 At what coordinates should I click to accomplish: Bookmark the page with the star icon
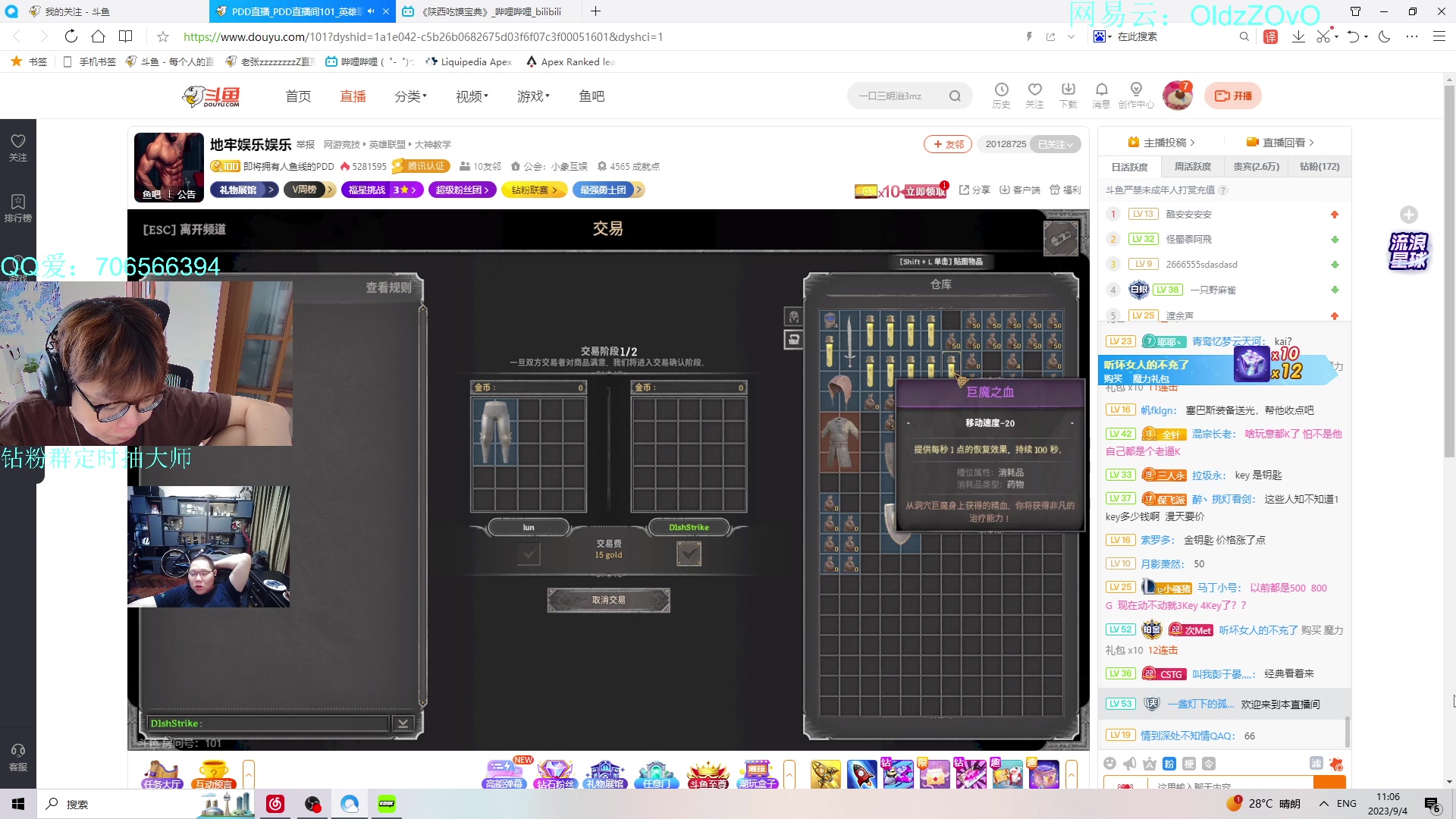[x=163, y=36]
